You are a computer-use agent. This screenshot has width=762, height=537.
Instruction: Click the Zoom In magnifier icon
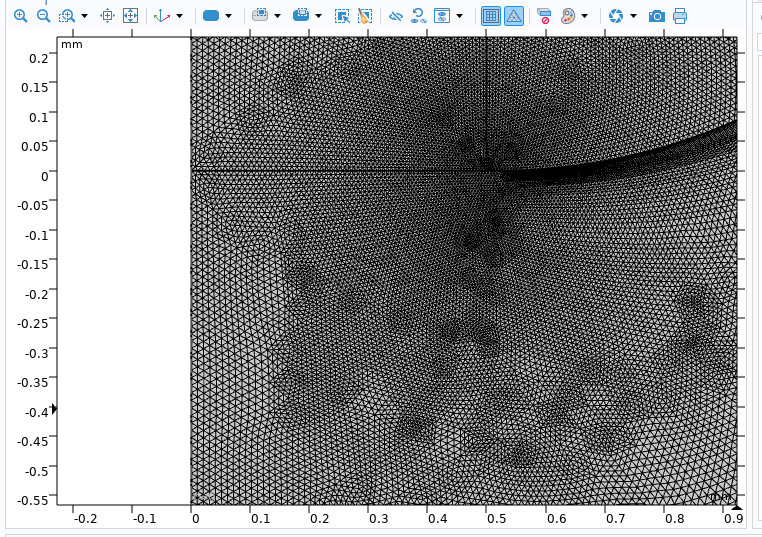pos(20,16)
